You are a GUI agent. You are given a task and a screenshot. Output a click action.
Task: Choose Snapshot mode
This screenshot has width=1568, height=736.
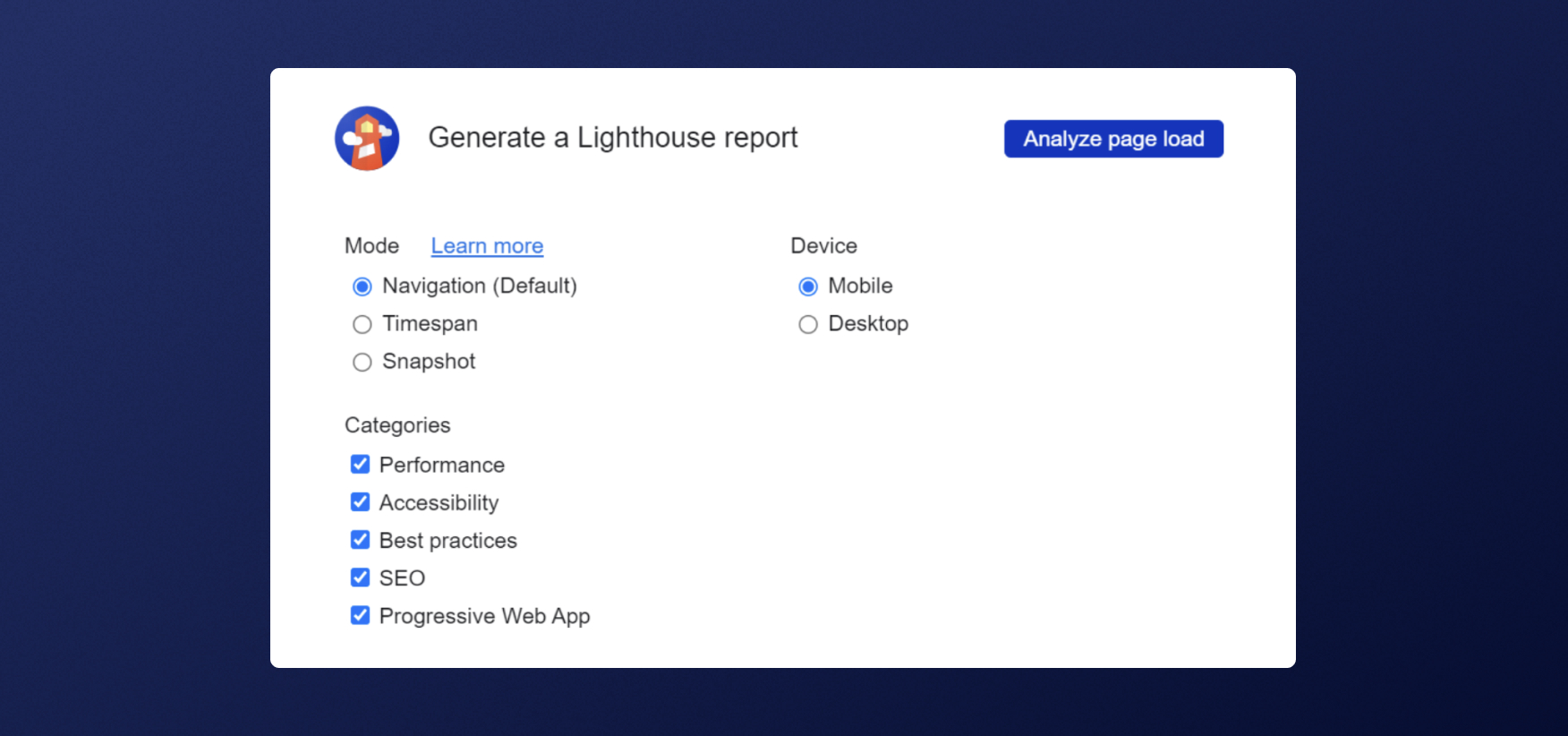pos(362,362)
